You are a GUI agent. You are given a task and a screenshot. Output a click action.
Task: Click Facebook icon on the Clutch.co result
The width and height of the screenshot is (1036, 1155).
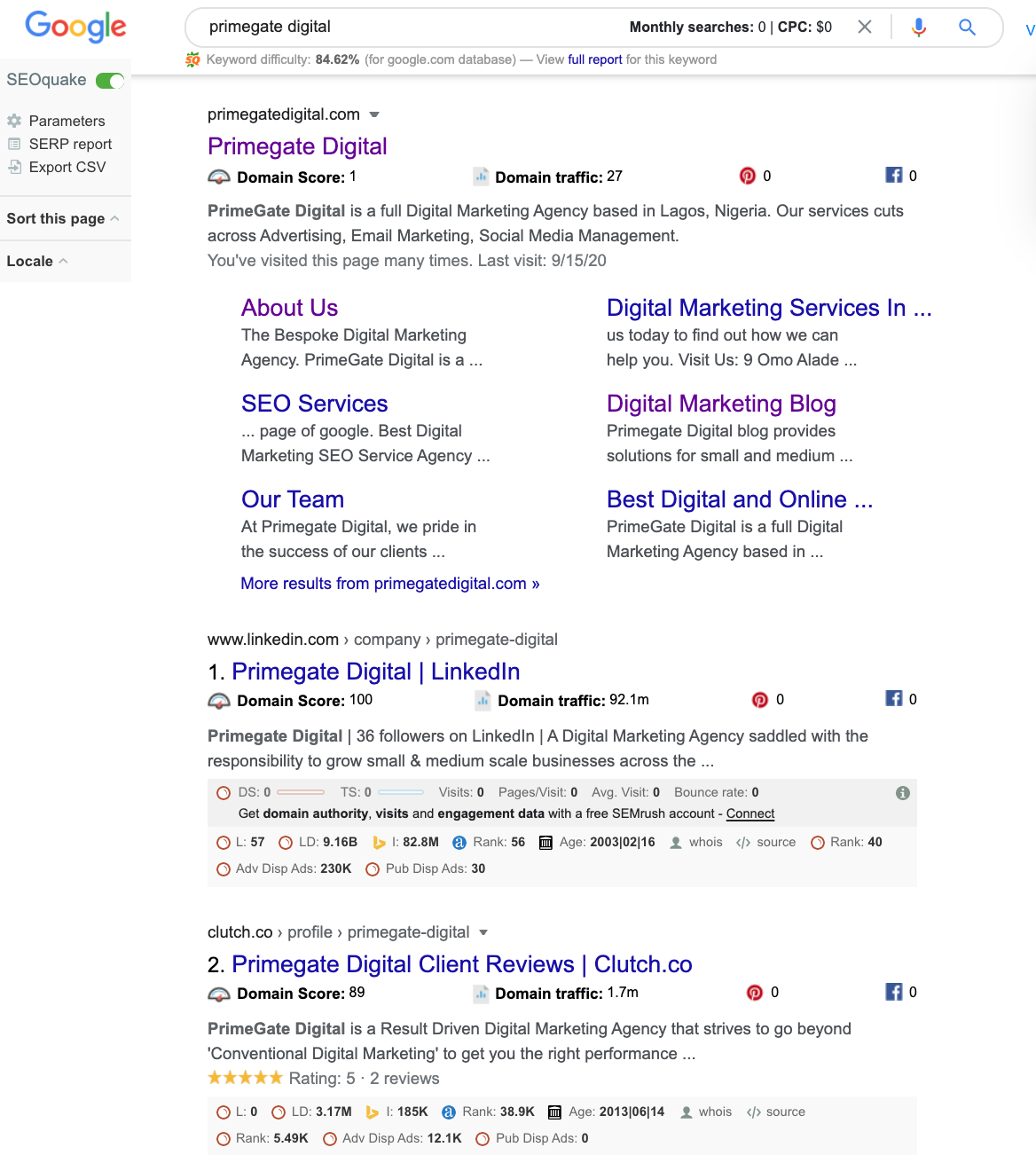(x=894, y=991)
